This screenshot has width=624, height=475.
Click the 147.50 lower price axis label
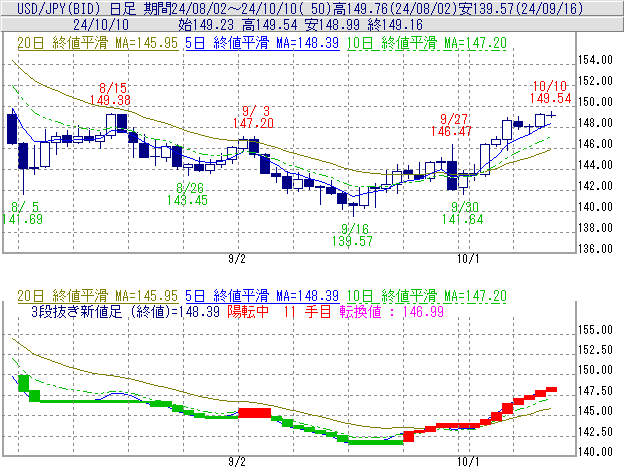click(595, 391)
